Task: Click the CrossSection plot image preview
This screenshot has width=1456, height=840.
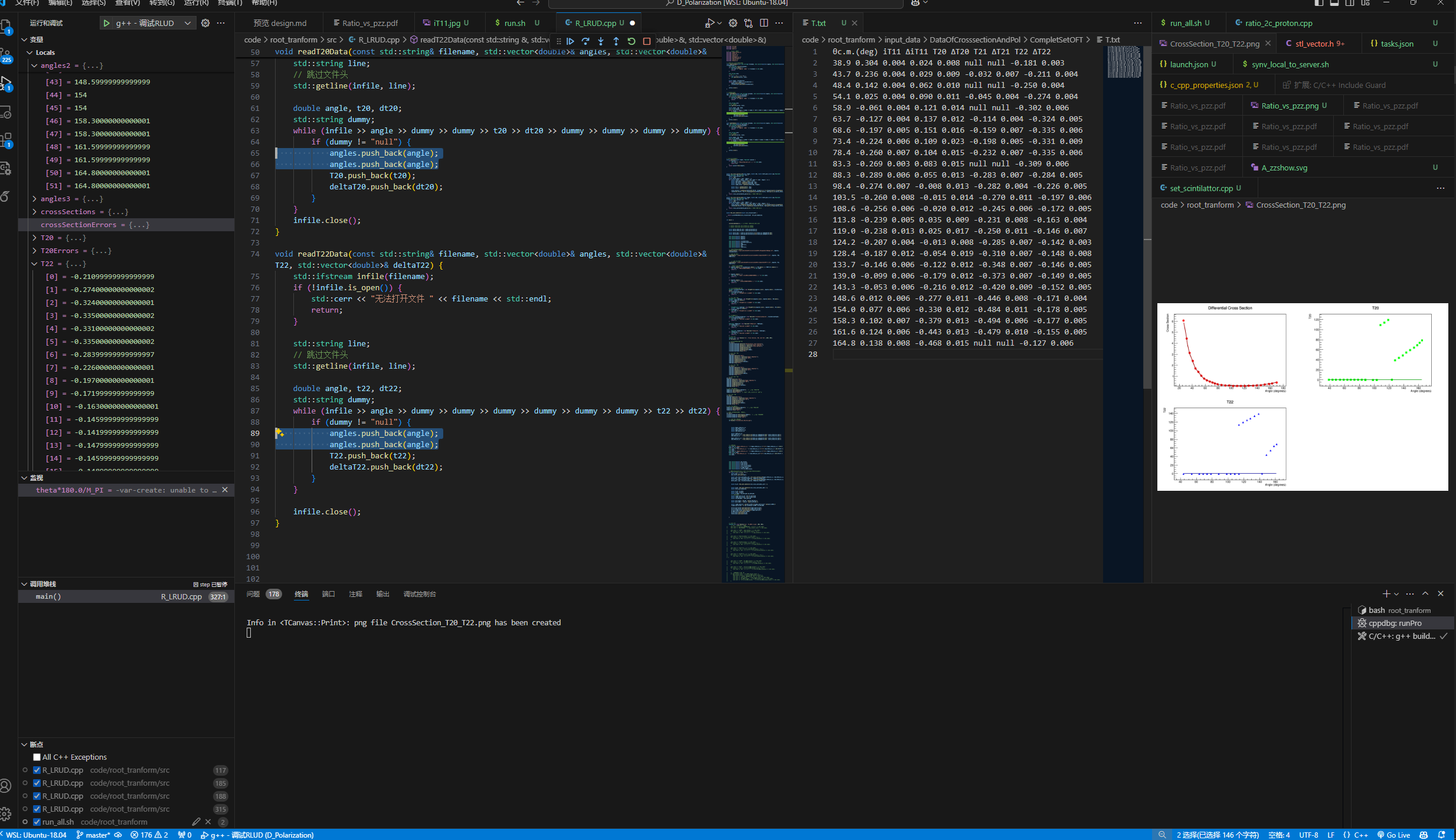Action: (1302, 396)
